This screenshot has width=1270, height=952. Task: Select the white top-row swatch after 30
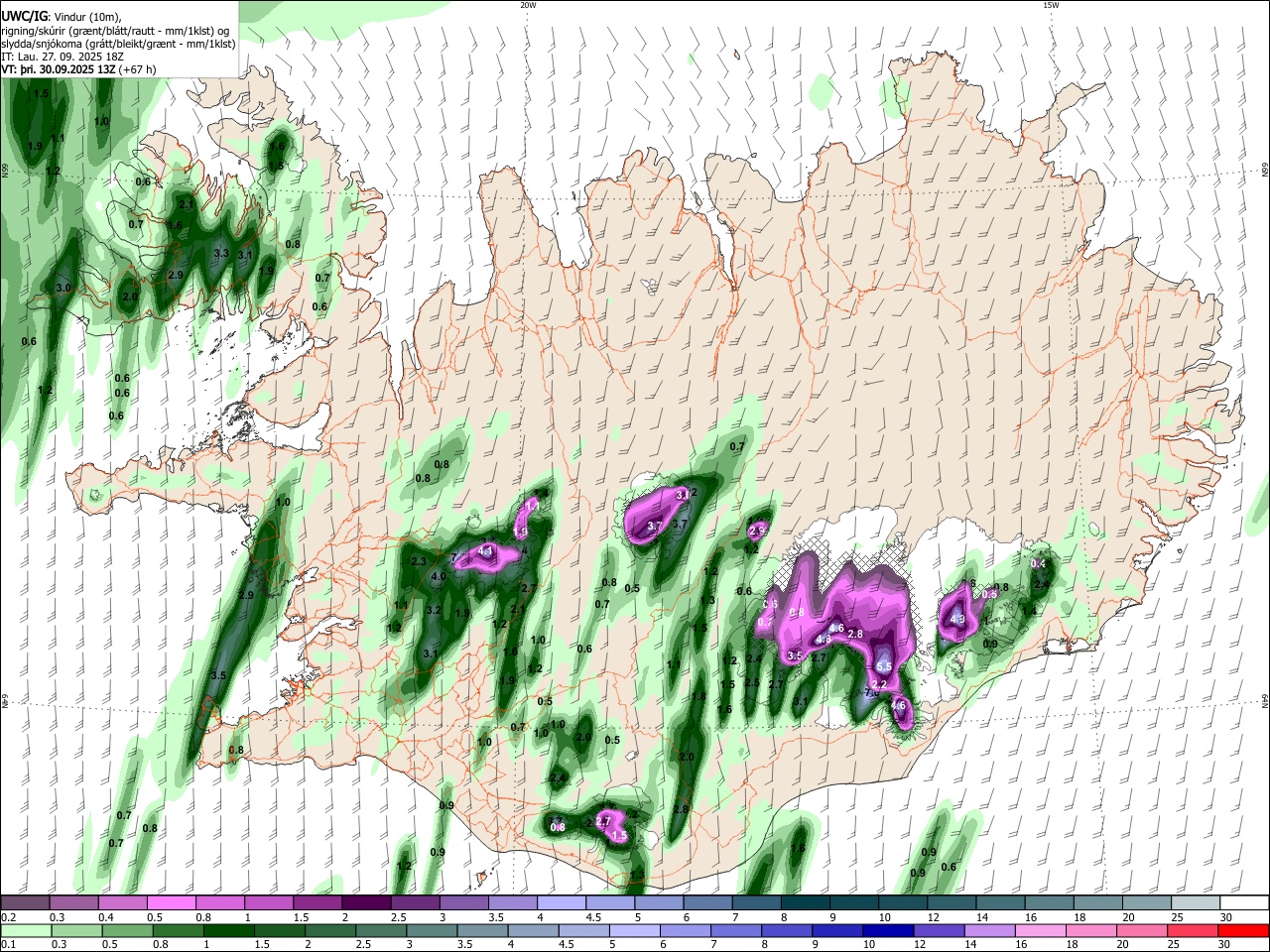click(x=1243, y=903)
